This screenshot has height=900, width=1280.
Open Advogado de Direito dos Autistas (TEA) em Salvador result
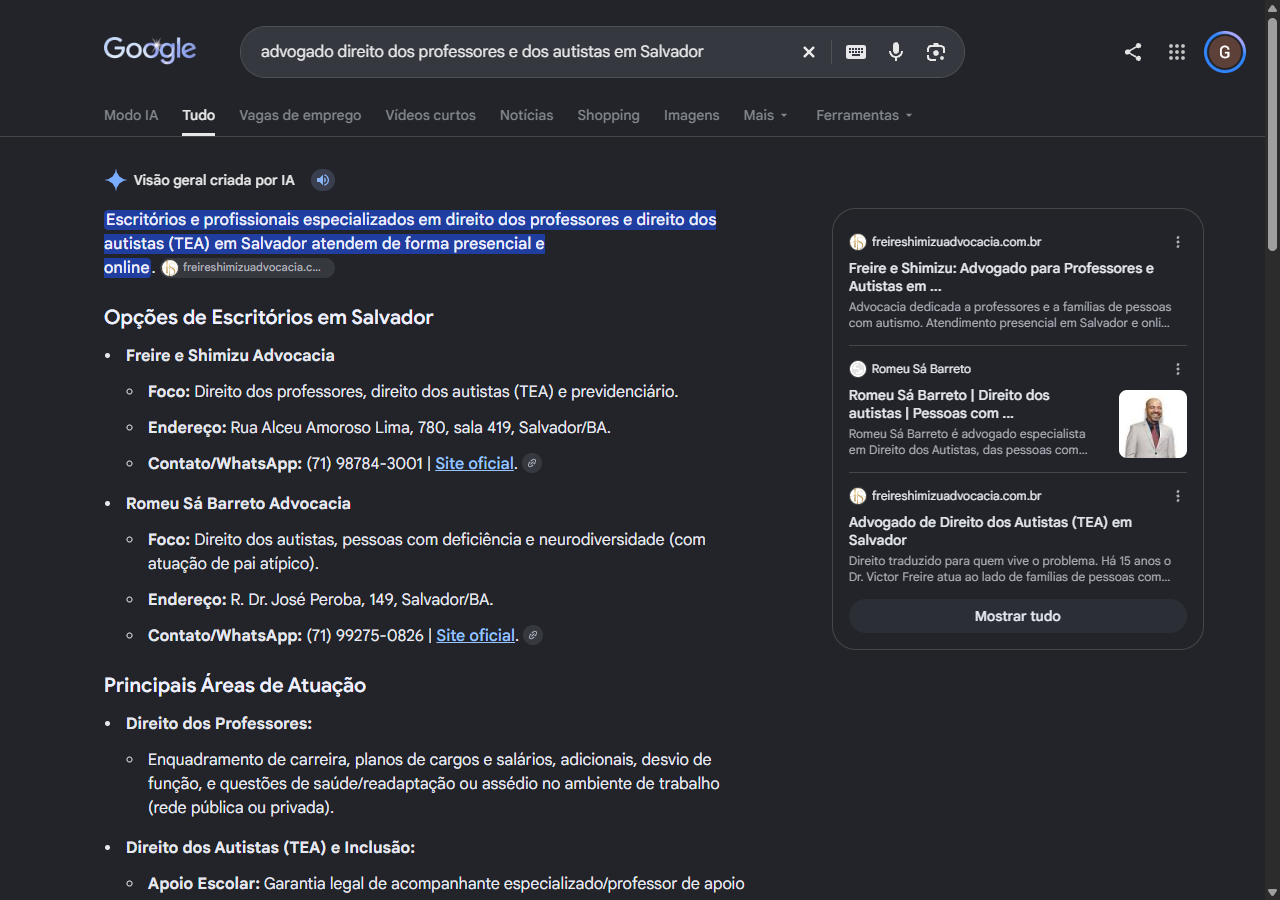pos(990,531)
